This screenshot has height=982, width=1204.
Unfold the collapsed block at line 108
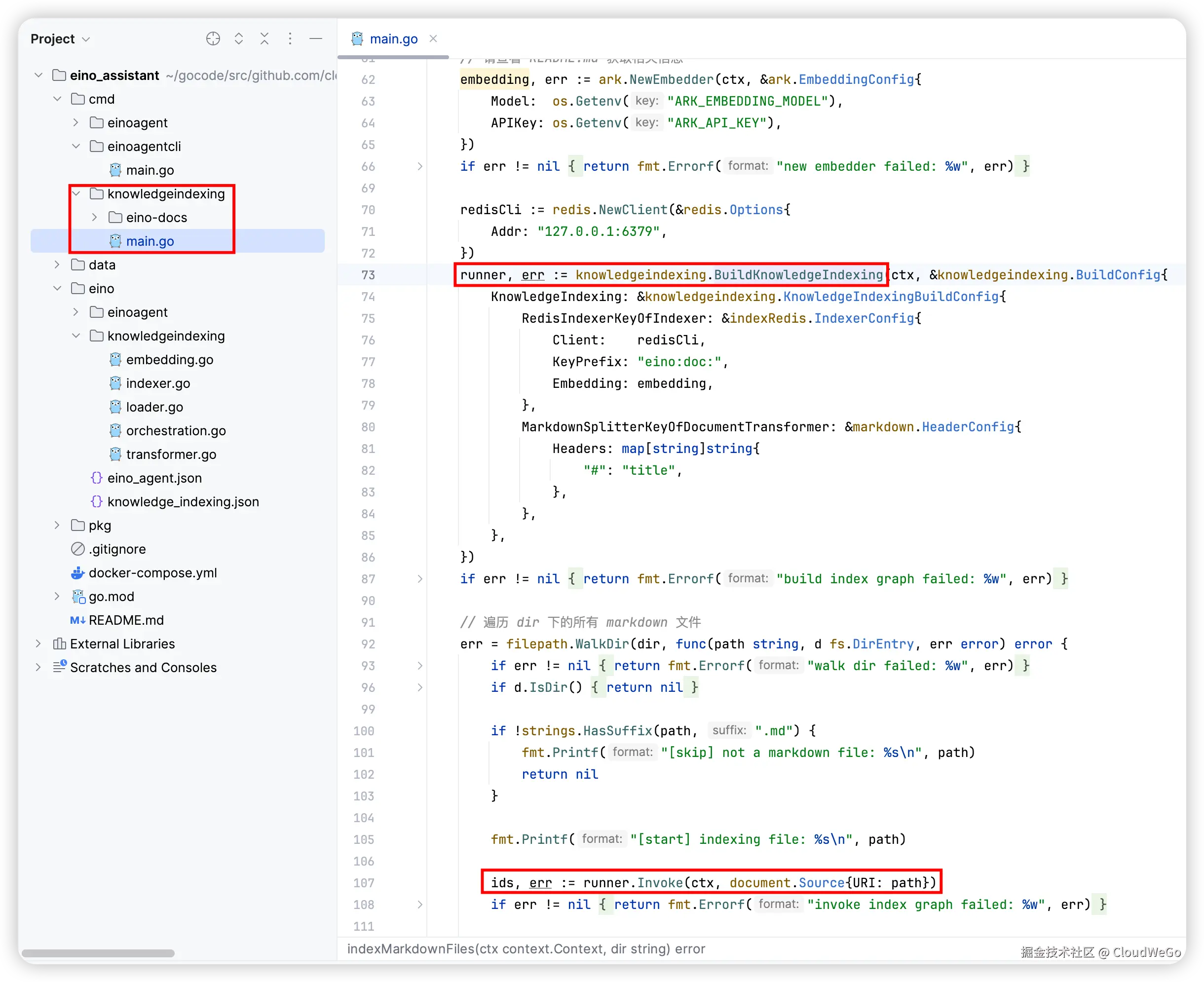[419, 905]
